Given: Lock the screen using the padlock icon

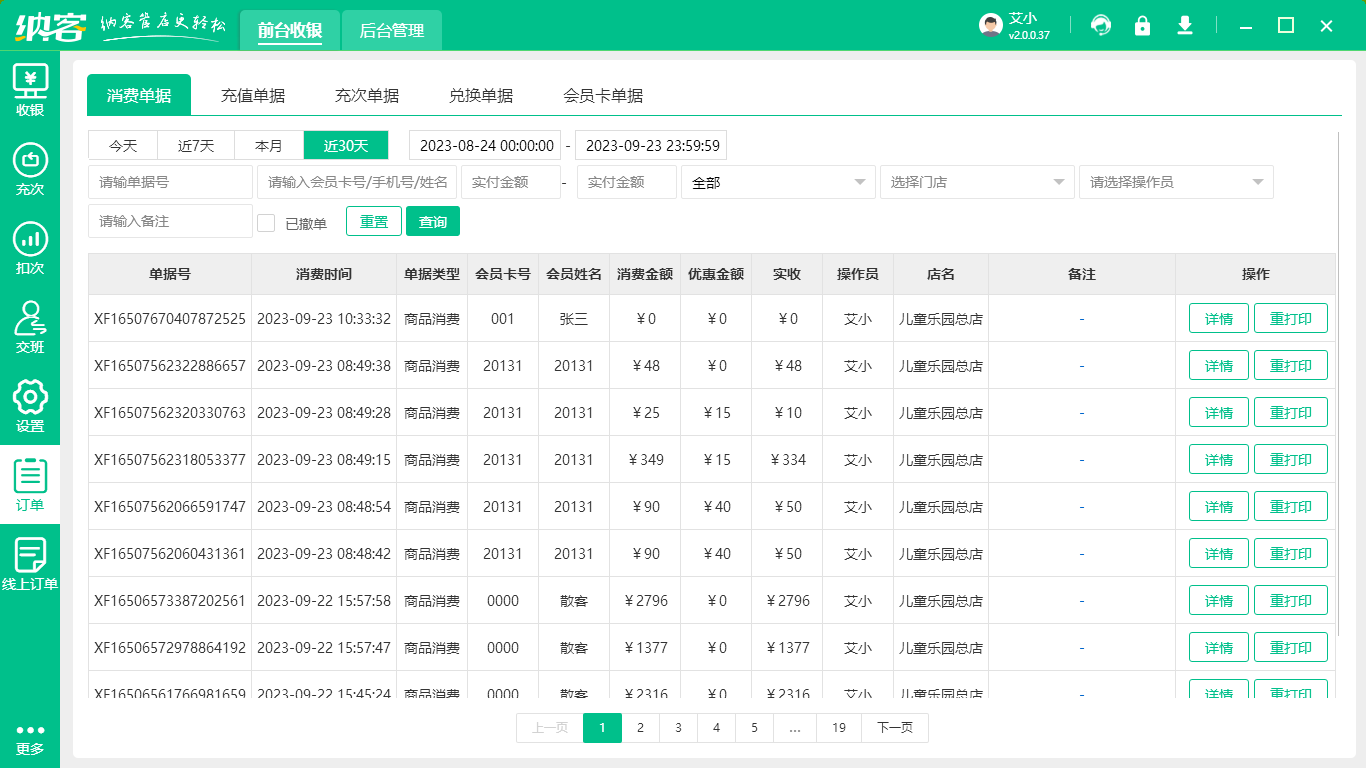Looking at the screenshot, I should tap(1143, 25).
